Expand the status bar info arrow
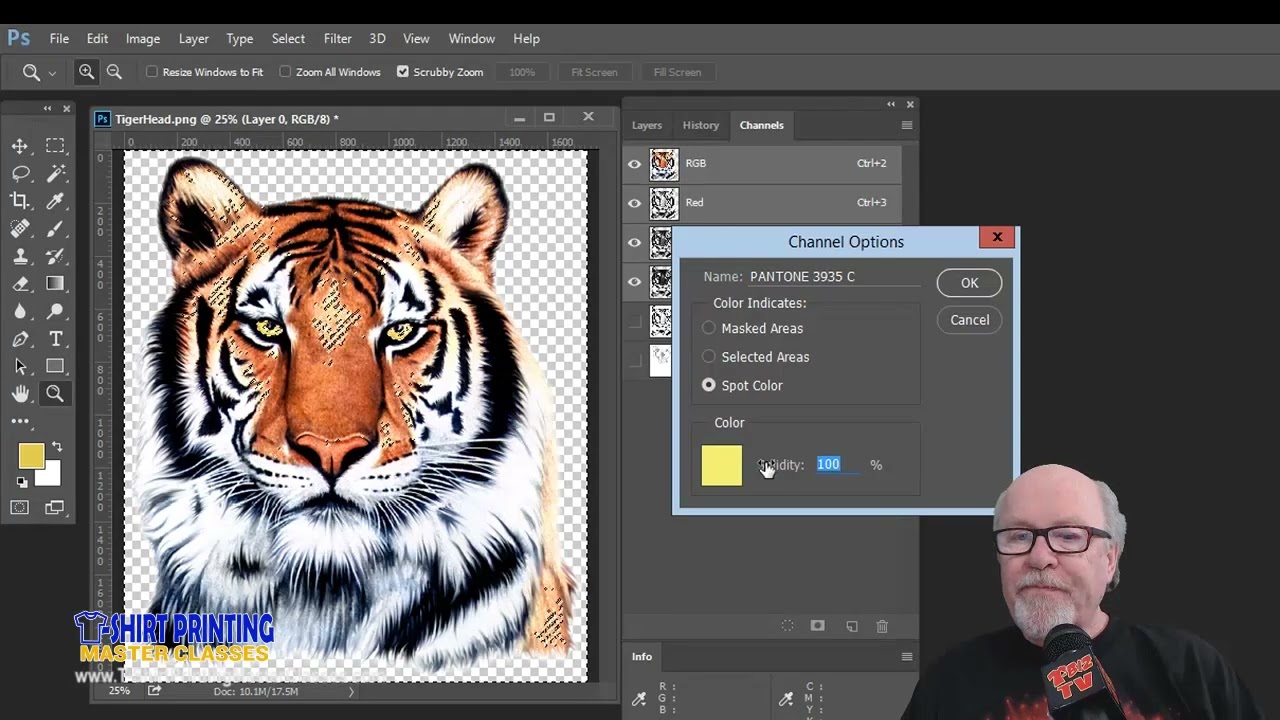The width and height of the screenshot is (1280, 720). (351, 691)
